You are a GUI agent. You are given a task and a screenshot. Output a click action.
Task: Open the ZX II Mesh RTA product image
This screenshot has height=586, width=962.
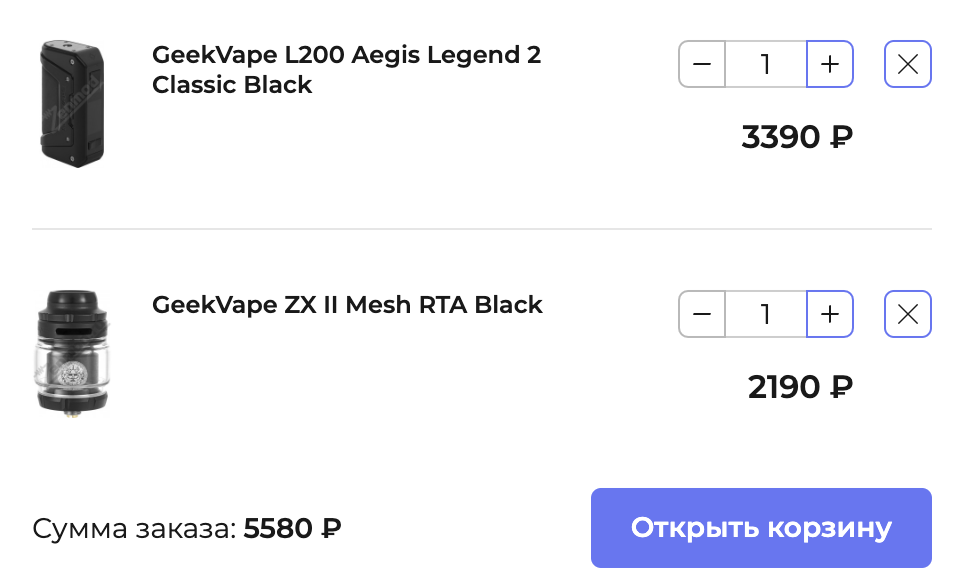click(x=72, y=352)
